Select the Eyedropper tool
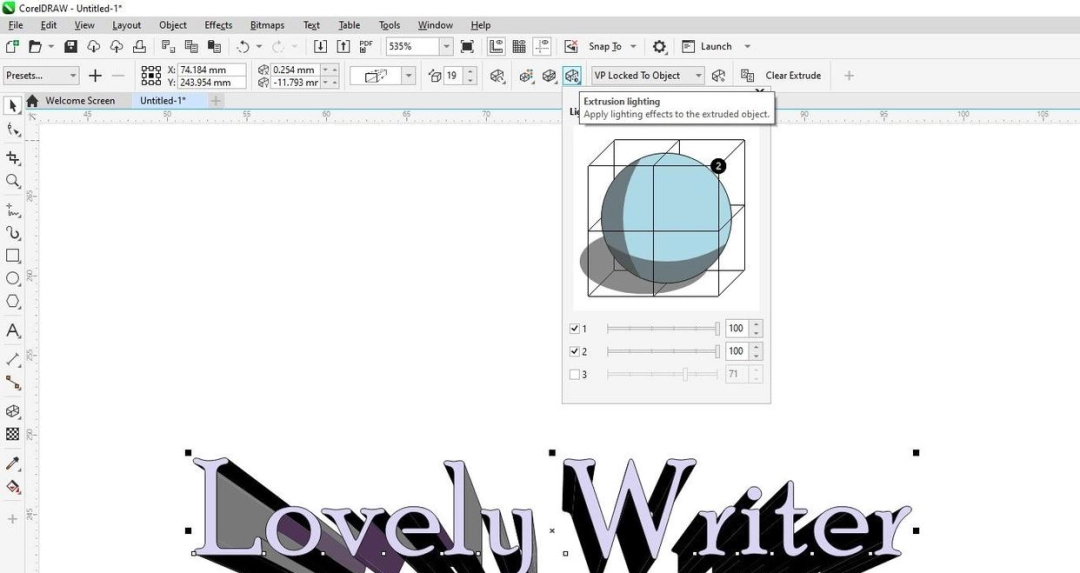Viewport: 1080px width, 573px height. [12, 463]
